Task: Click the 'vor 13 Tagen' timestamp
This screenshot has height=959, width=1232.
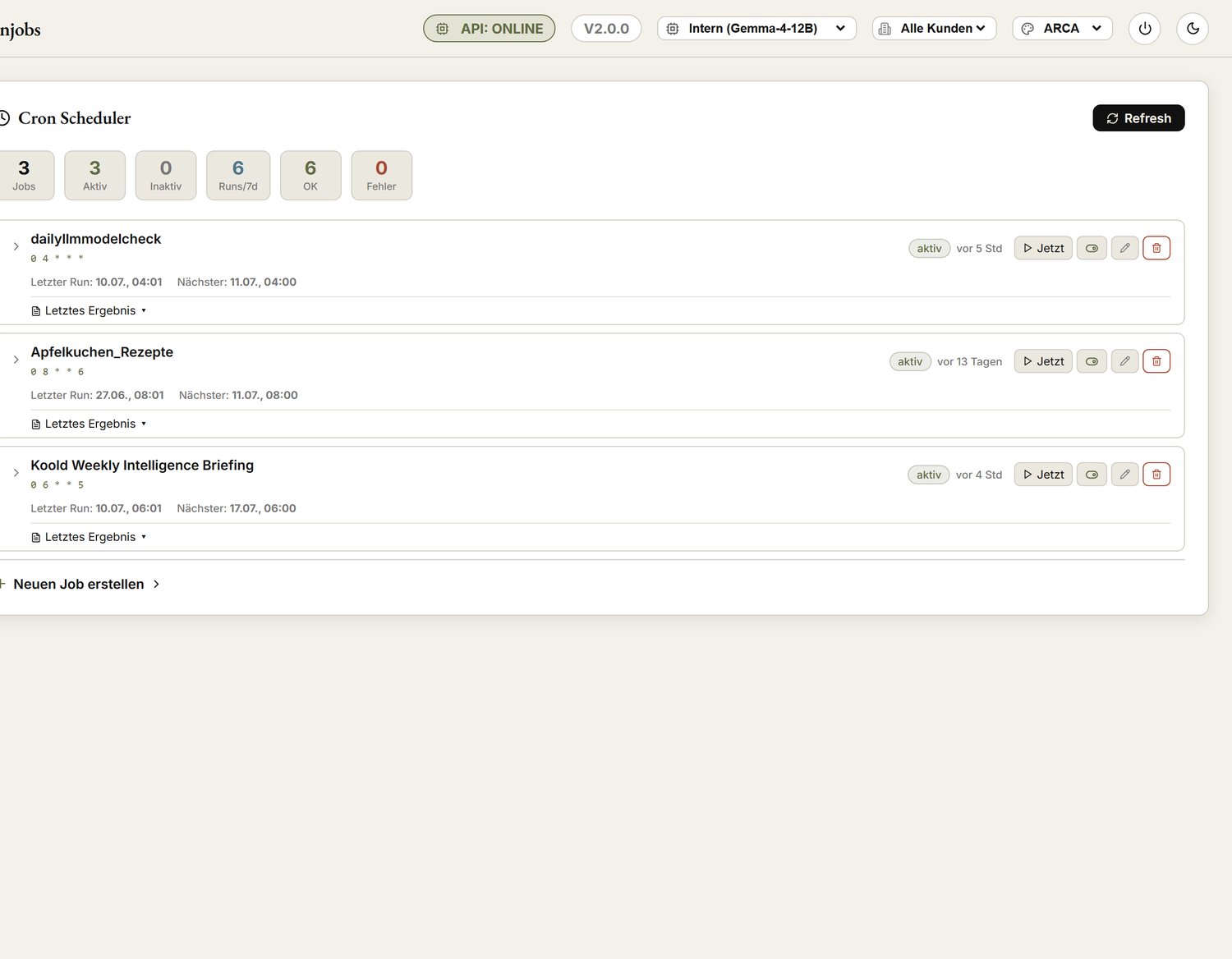Action: click(x=970, y=361)
